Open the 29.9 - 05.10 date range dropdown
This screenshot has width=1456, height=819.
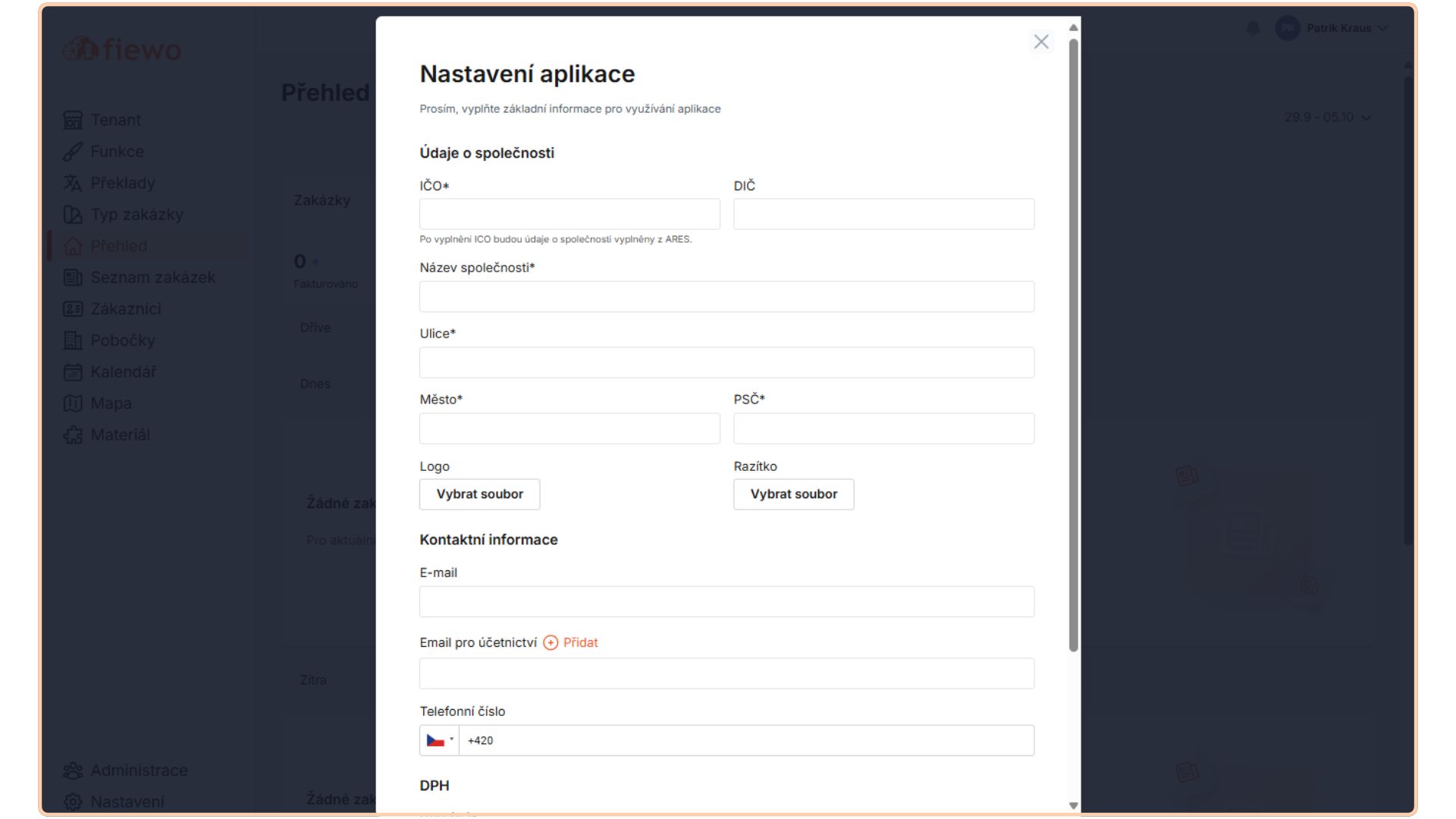tap(1327, 118)
